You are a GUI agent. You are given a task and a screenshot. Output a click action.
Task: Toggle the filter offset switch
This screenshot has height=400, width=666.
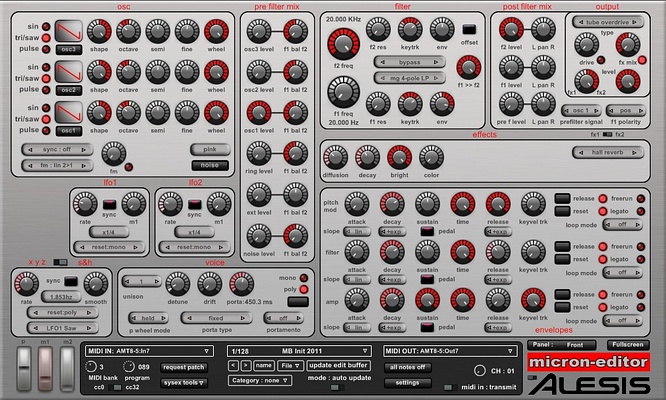pos(469,29)
